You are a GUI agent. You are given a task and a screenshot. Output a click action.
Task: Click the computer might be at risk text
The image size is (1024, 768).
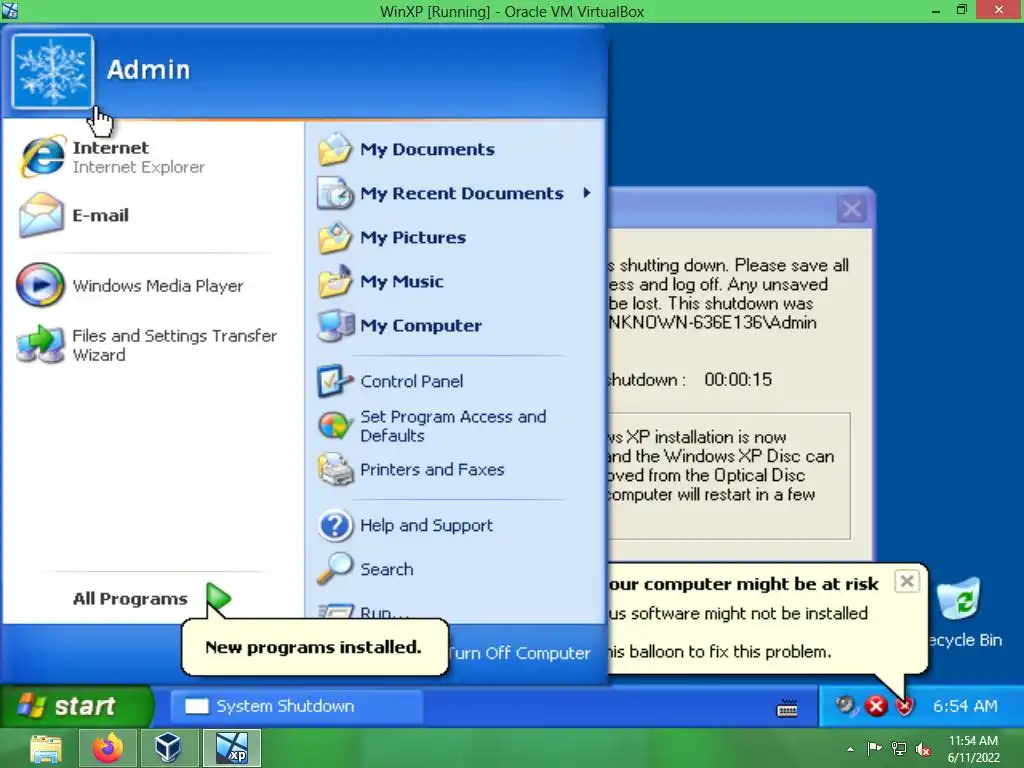(x=743, y=584)
